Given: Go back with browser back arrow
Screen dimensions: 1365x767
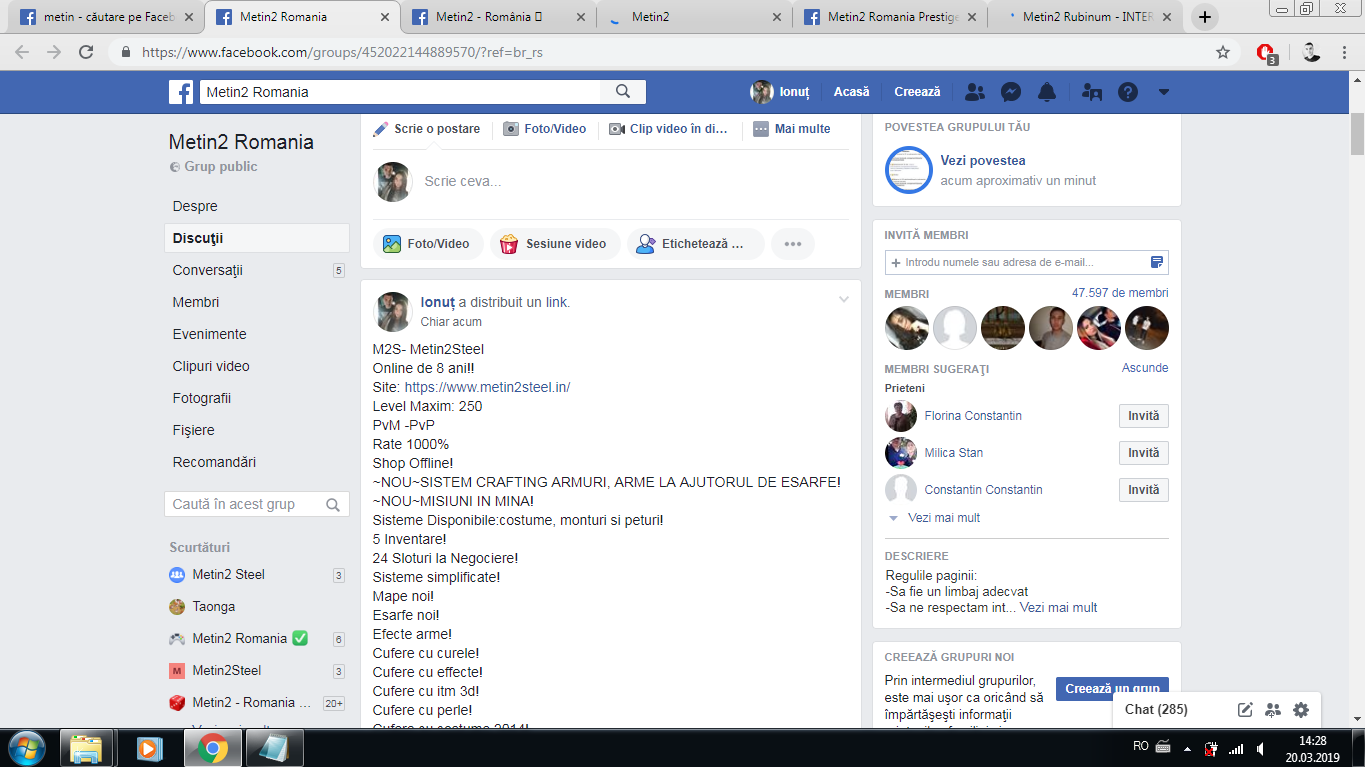Looking at the screenshot, I should [22, 52].
